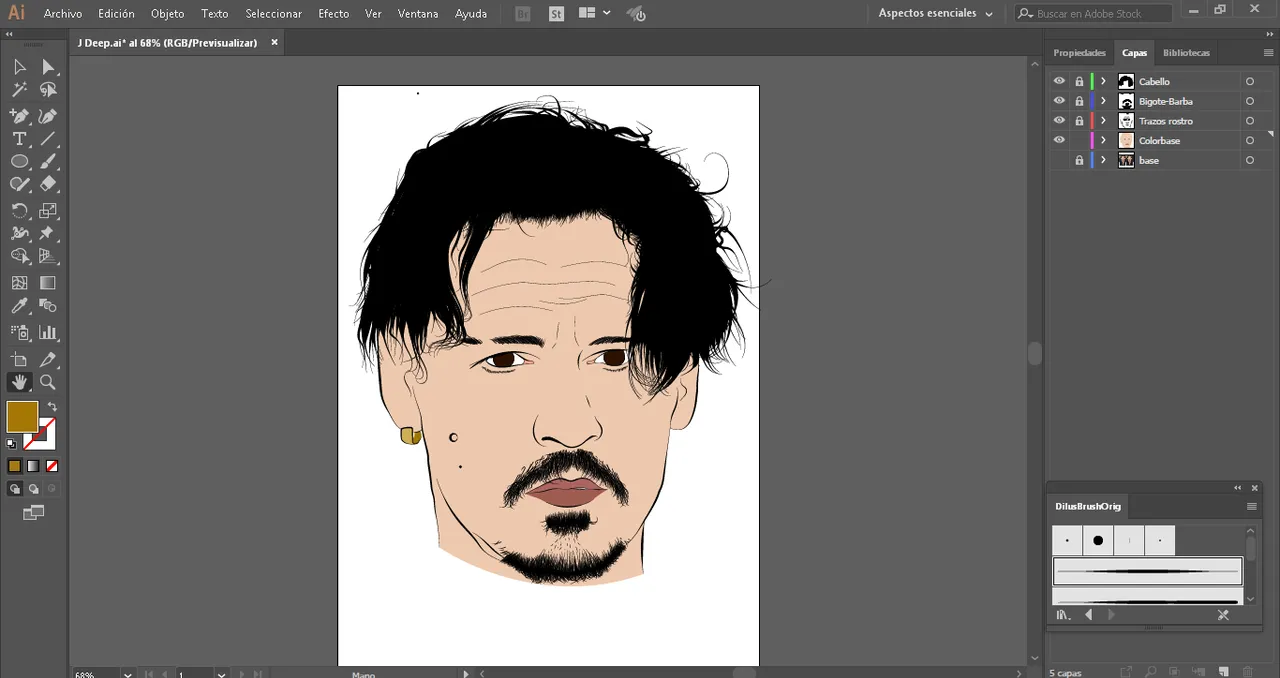1280x678 pixels.
Task: Activate the Shape Builder tool
Action: click(x=19, y=256)
